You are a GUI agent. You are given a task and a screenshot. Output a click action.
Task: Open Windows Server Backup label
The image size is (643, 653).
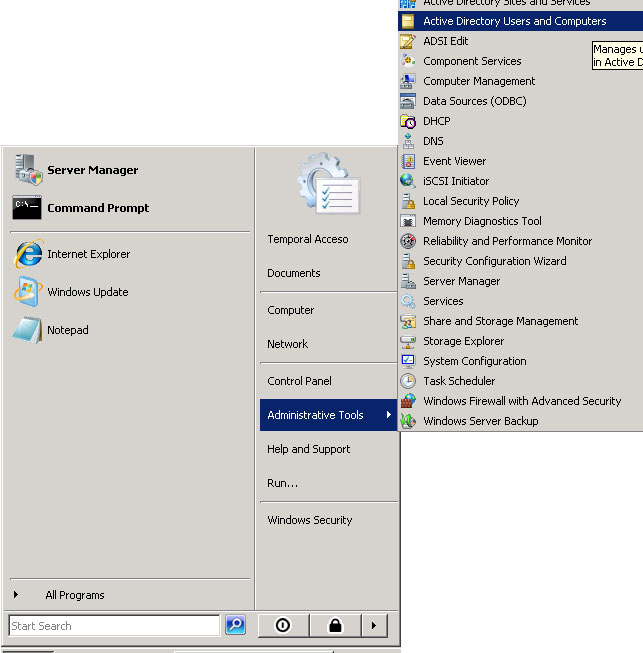(481, 421)
